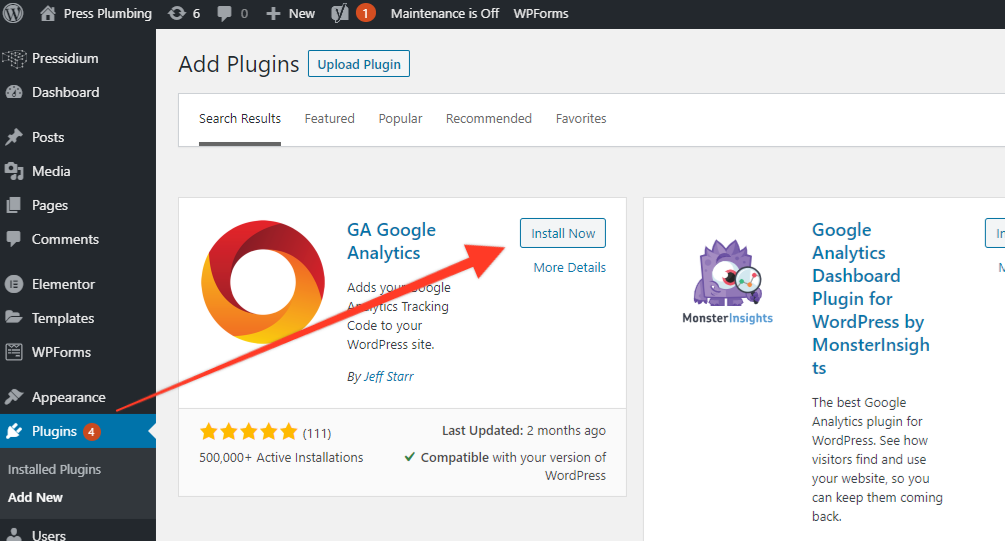
Task: Click the updates refresh icon
Action: [x=177, y=13]
